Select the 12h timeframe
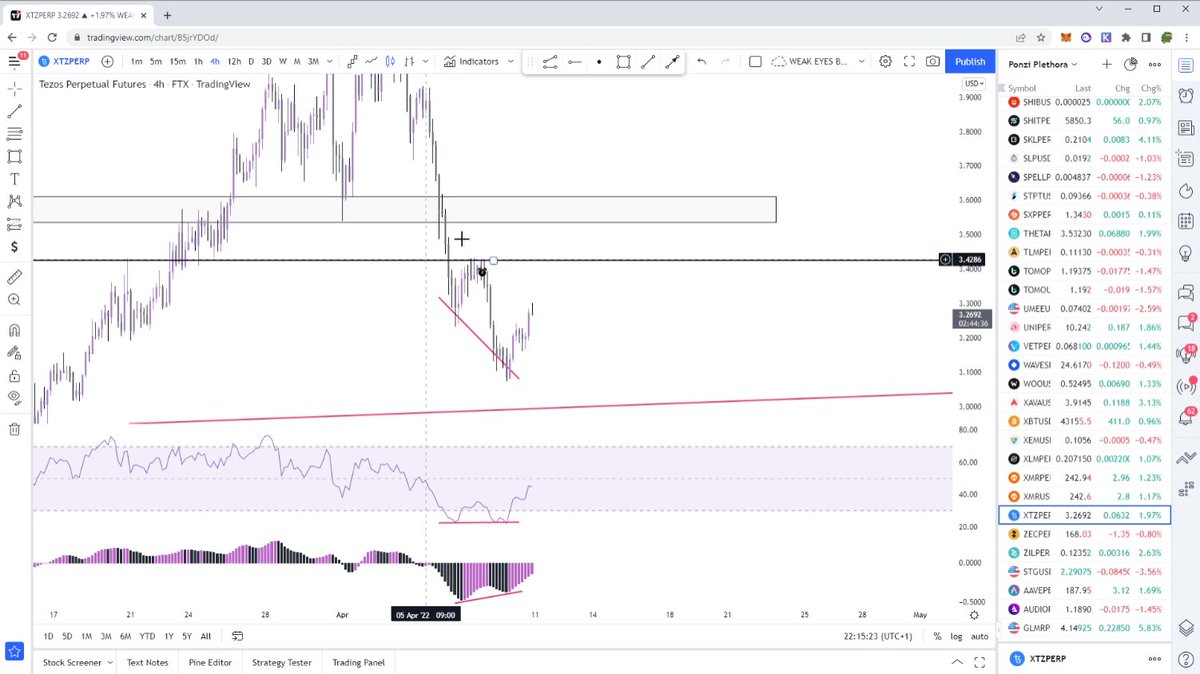Screen dimensions: 1200x674 point(234,61)
